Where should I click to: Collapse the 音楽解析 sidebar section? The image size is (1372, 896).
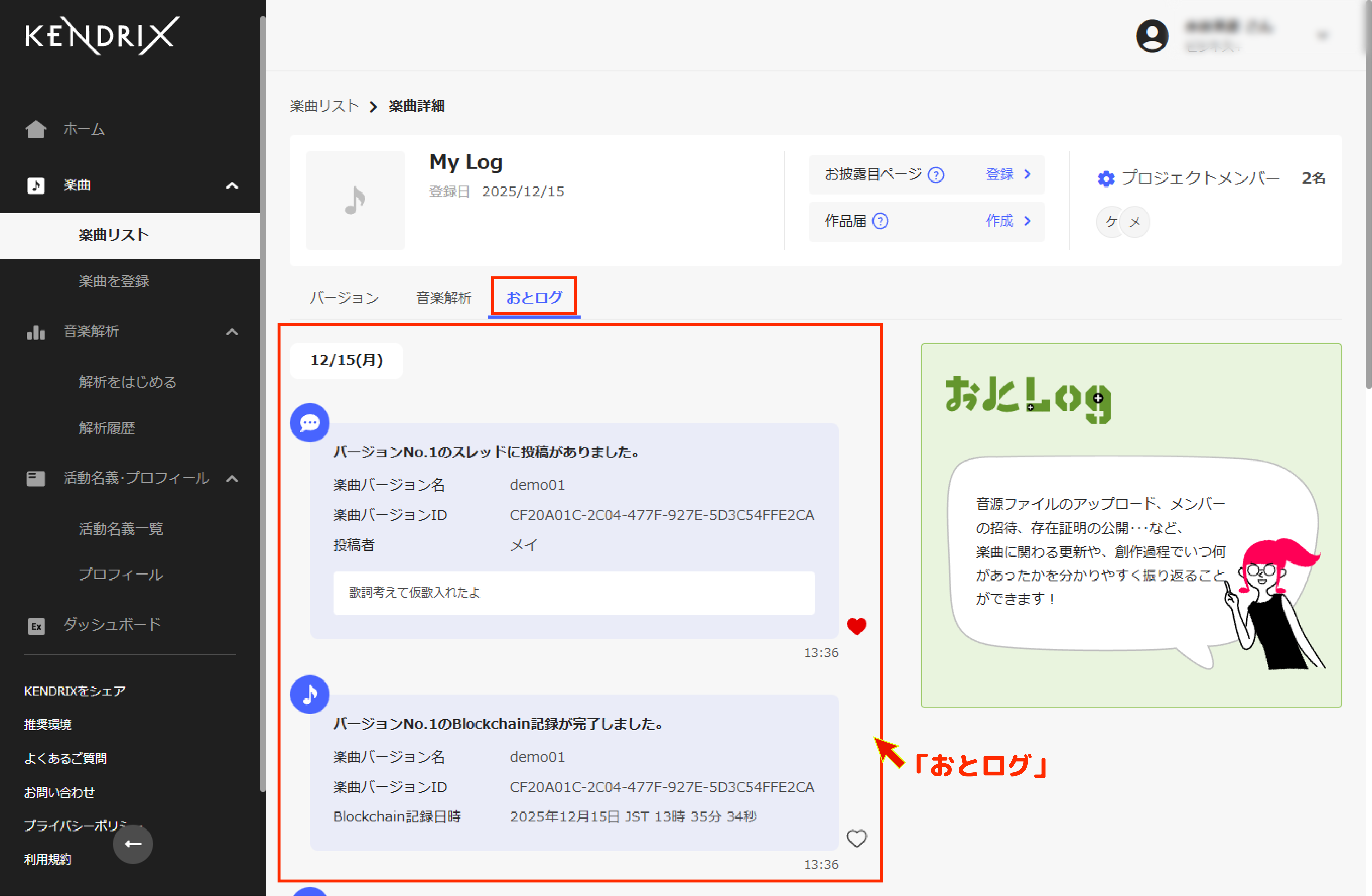coord(232,332)
